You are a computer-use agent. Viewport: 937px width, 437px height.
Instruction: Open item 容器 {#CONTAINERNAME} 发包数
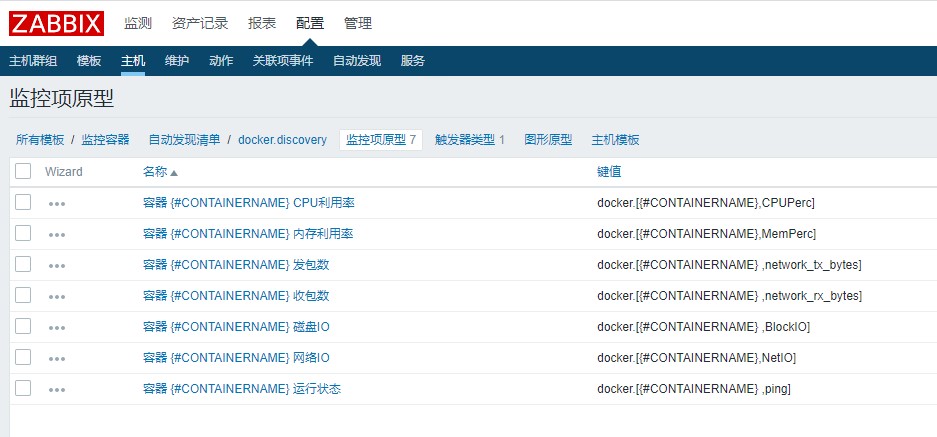(x=236, y=265)
